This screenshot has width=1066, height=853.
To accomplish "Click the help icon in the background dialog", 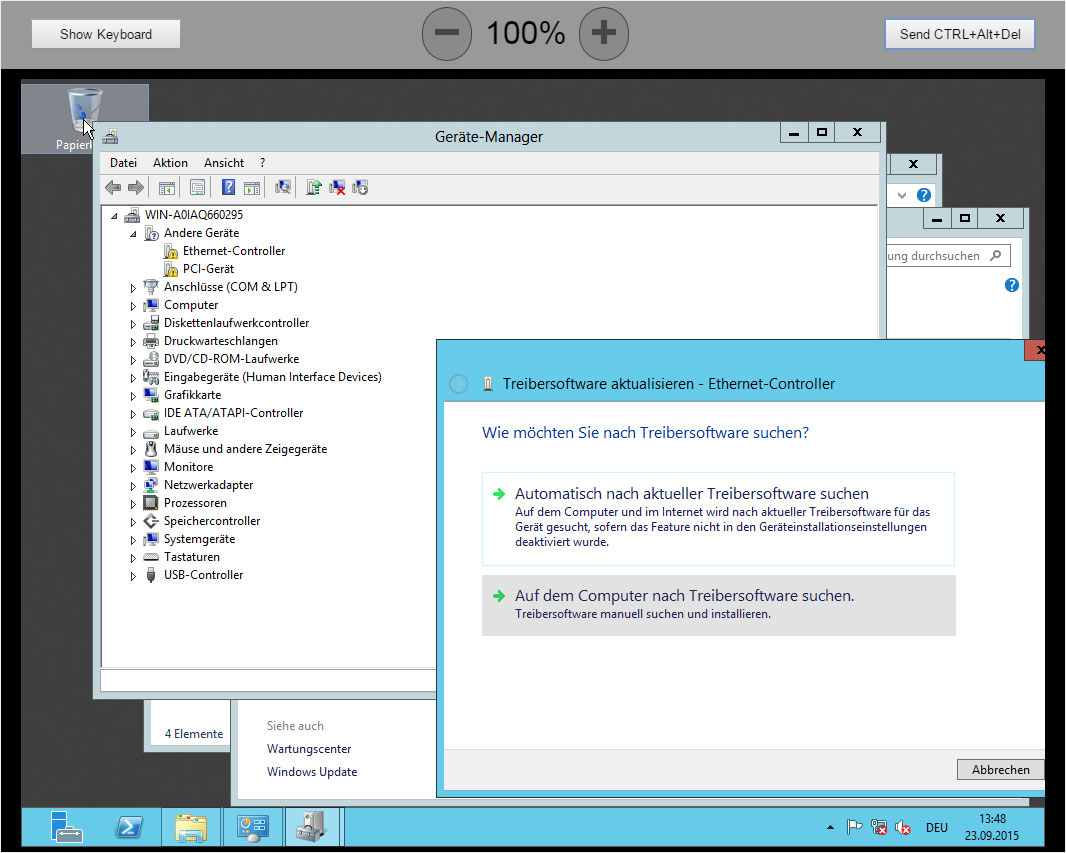I will [923, 195].
